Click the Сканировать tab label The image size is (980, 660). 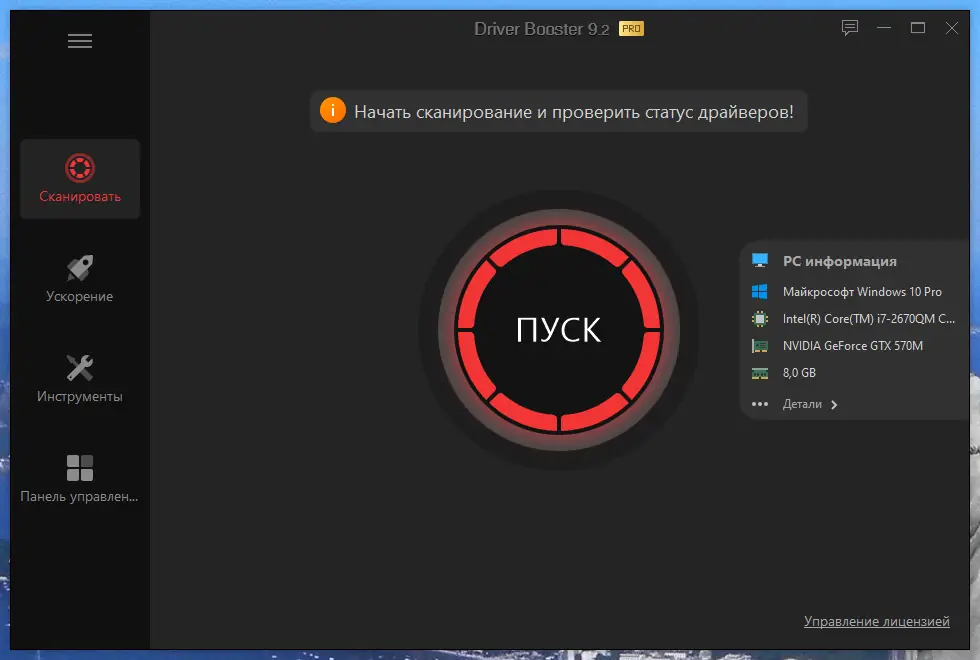pos(80,196)
